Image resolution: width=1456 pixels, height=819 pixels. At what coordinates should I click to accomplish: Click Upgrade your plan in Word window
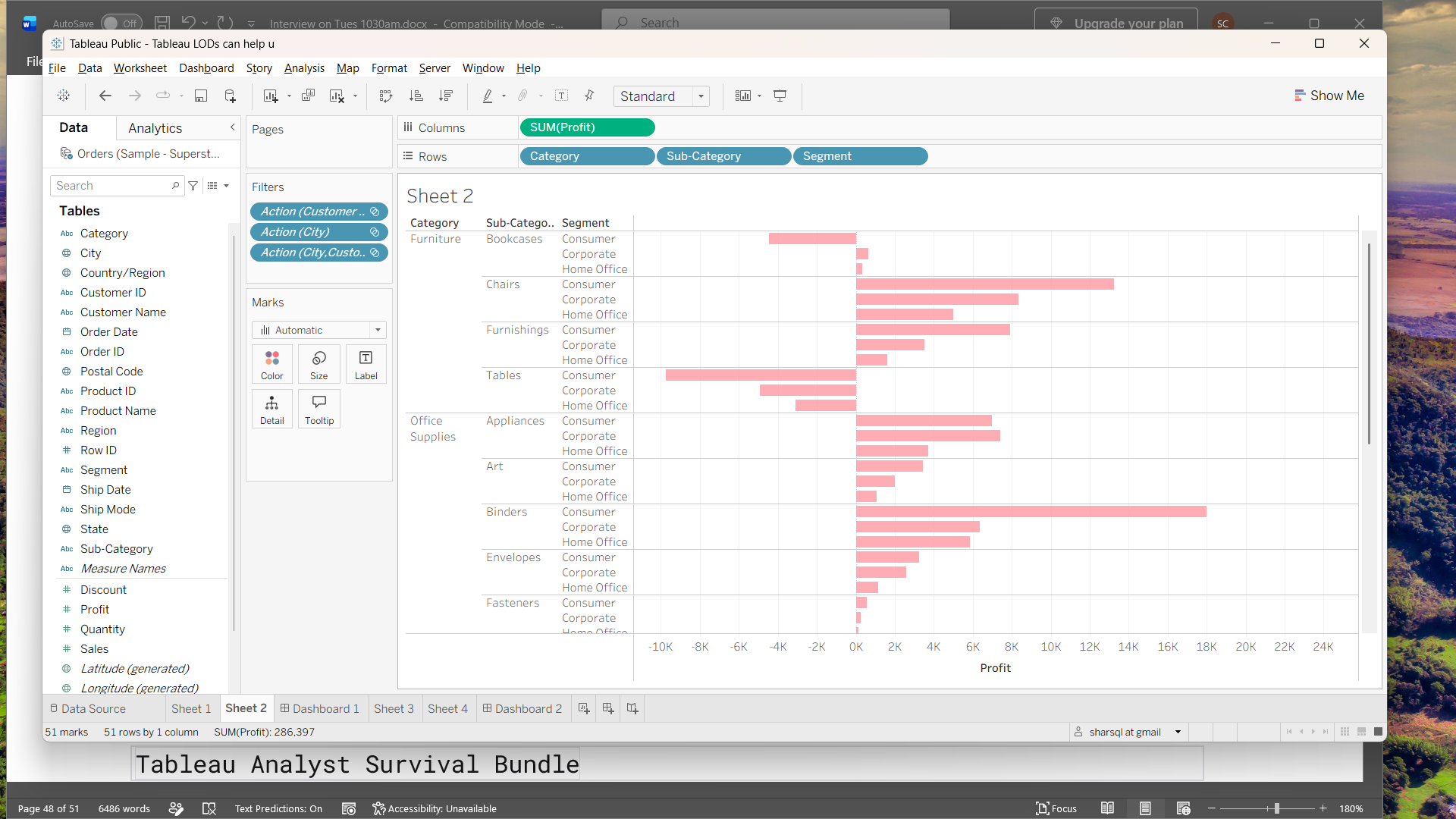[1116, 23]
